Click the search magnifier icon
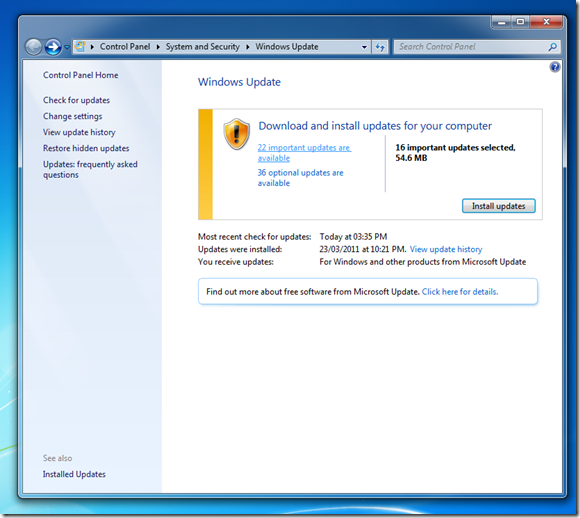Viewport: 580px width, 518px height. (x=553, y=47)
